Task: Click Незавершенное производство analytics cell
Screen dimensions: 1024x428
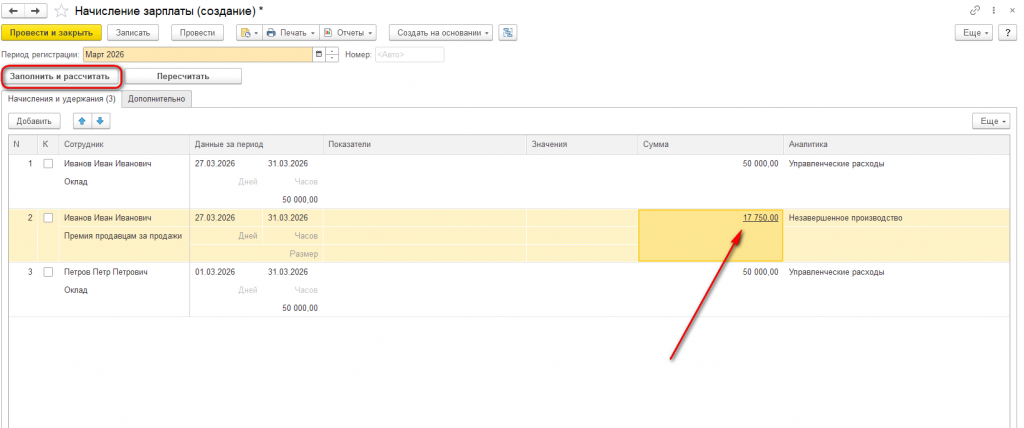Action: [846, 218]
